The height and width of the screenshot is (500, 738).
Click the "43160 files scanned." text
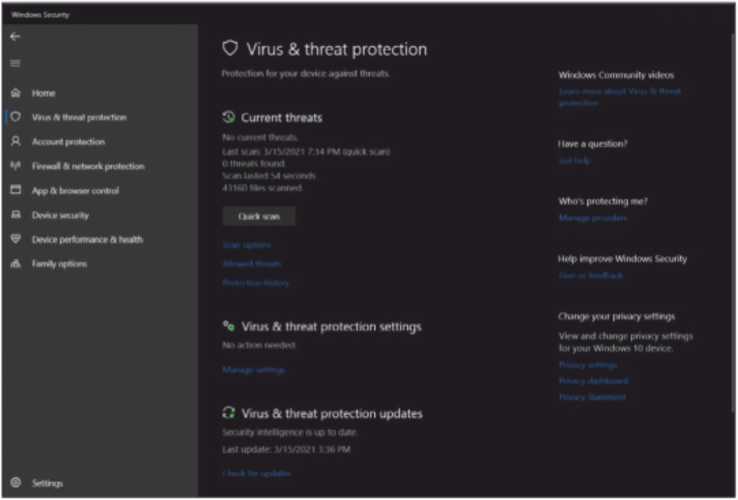coord(262,188)
